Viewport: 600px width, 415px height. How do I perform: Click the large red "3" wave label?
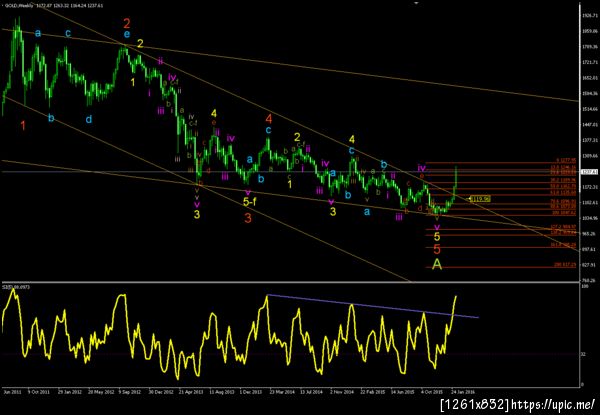click(x=248, y=218)
